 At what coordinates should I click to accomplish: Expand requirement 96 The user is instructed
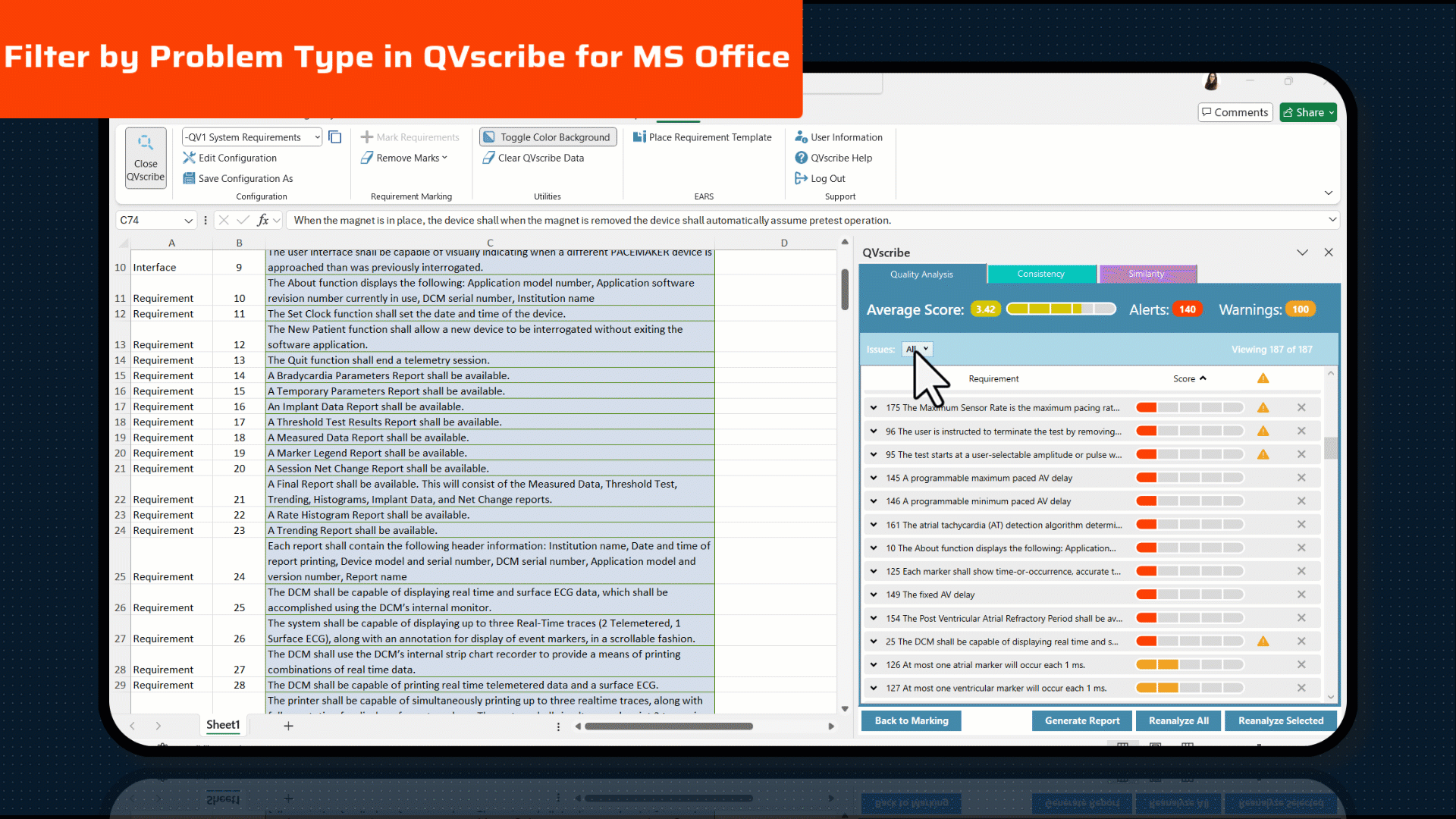874,431
